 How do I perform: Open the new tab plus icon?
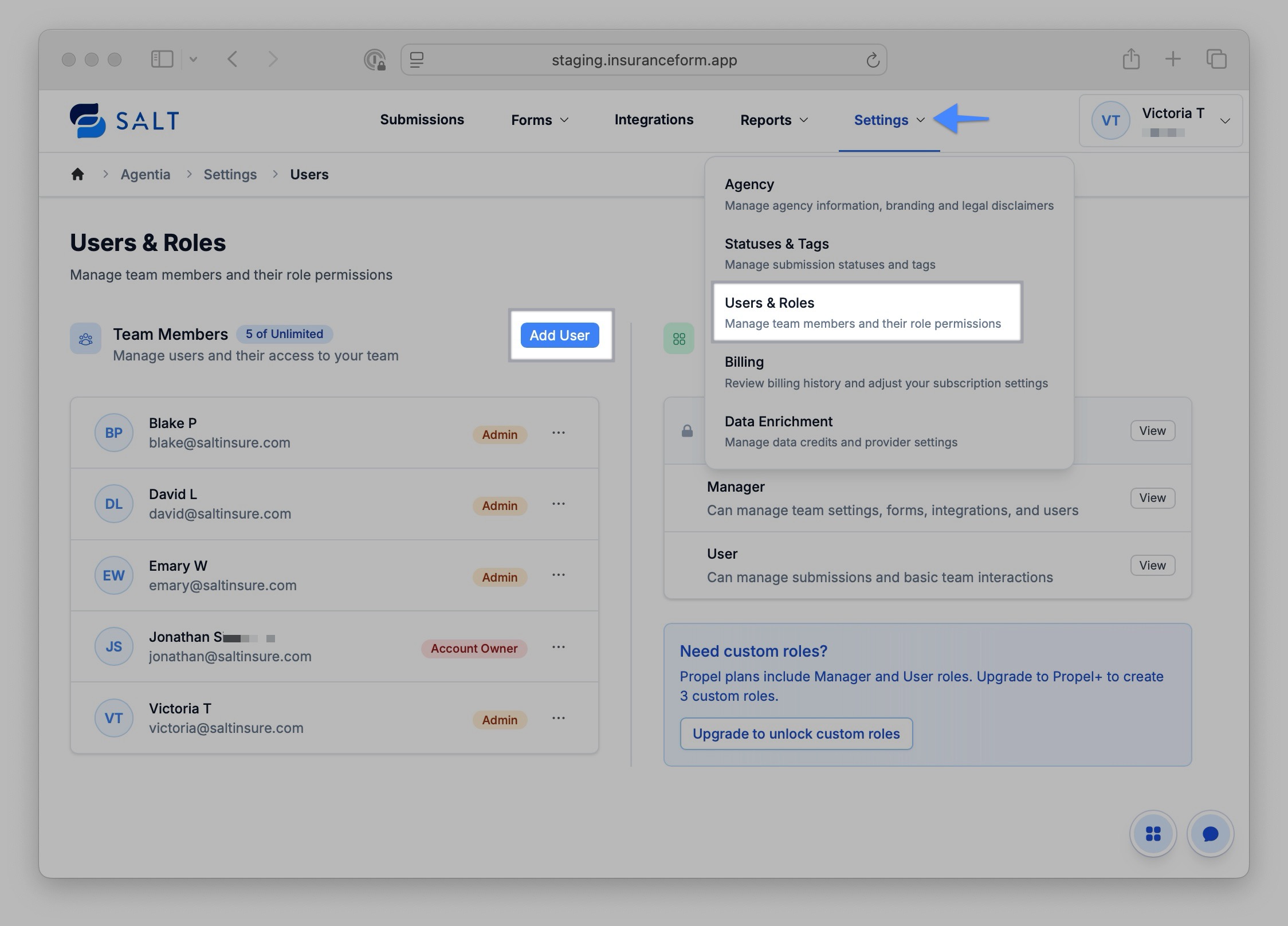tap(1172, 59)
